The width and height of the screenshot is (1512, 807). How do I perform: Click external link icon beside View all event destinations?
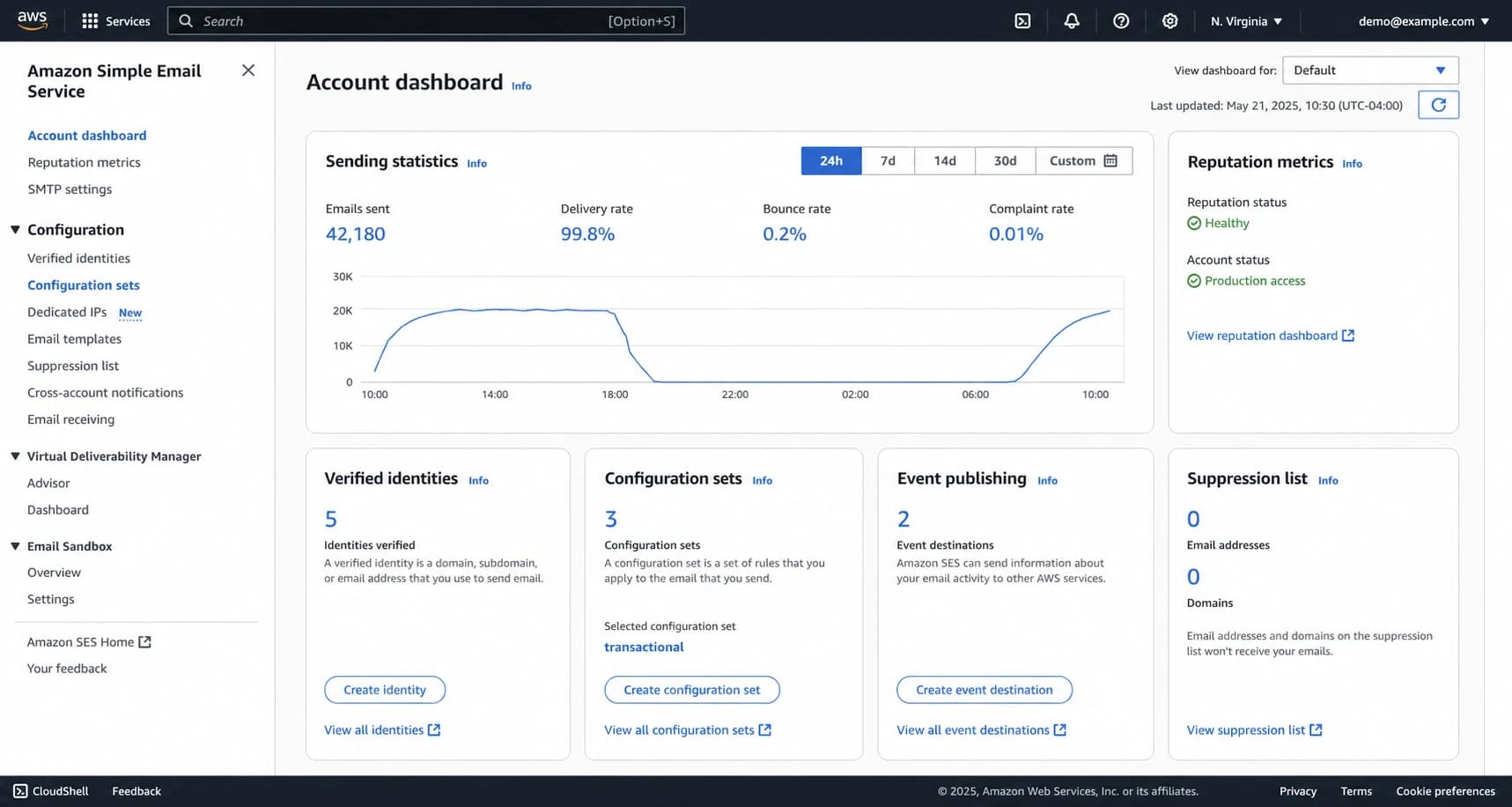pos(1060,730)
